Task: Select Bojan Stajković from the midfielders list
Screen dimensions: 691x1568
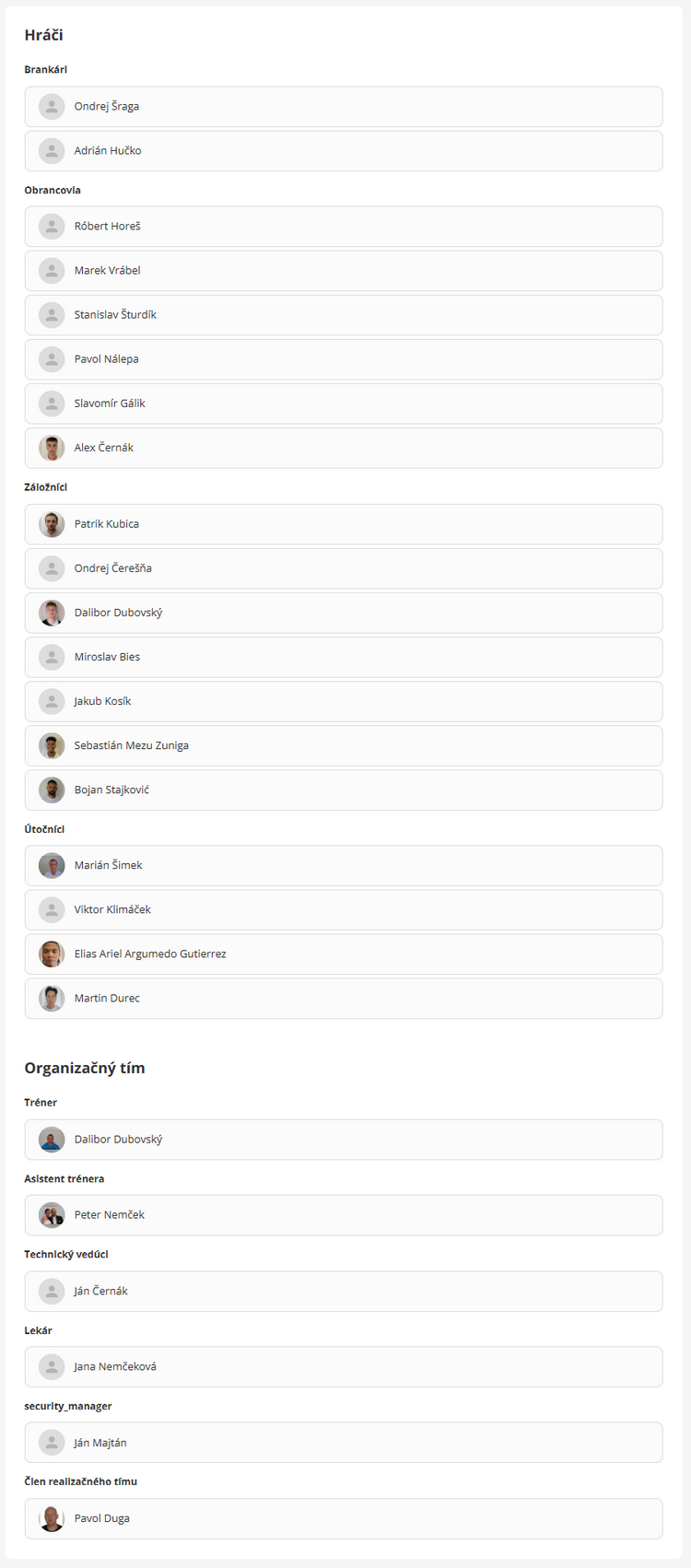Action: click(111, 790)
